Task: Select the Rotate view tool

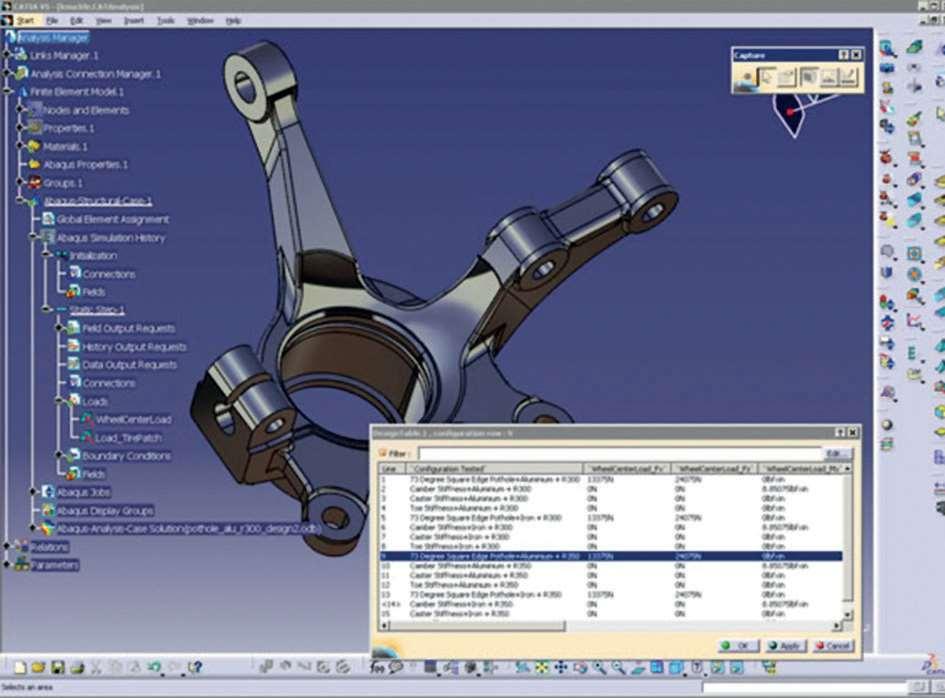Action: tap(580, 667)
